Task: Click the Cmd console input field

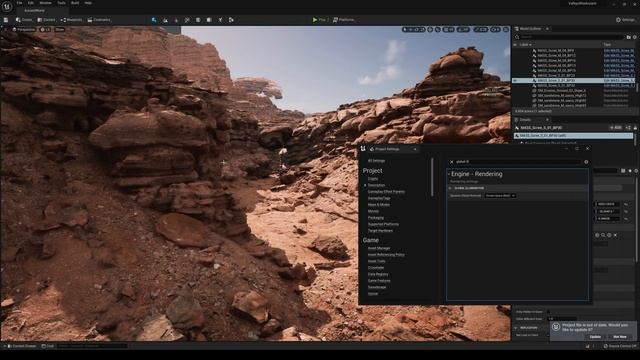Action: pos(92,346)
